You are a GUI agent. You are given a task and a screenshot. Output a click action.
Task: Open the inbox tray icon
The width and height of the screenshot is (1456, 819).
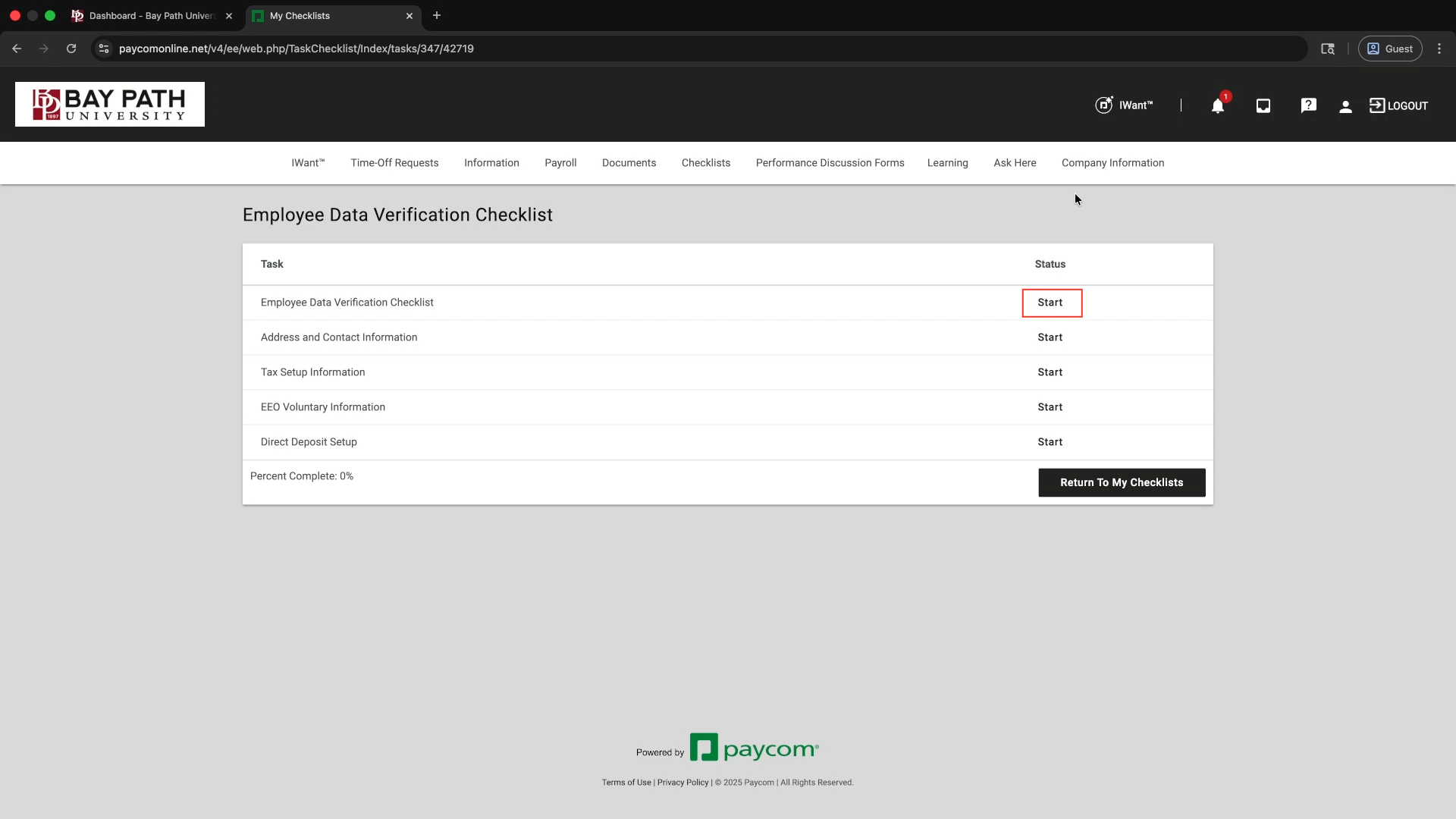click(x=1263, y=106)
